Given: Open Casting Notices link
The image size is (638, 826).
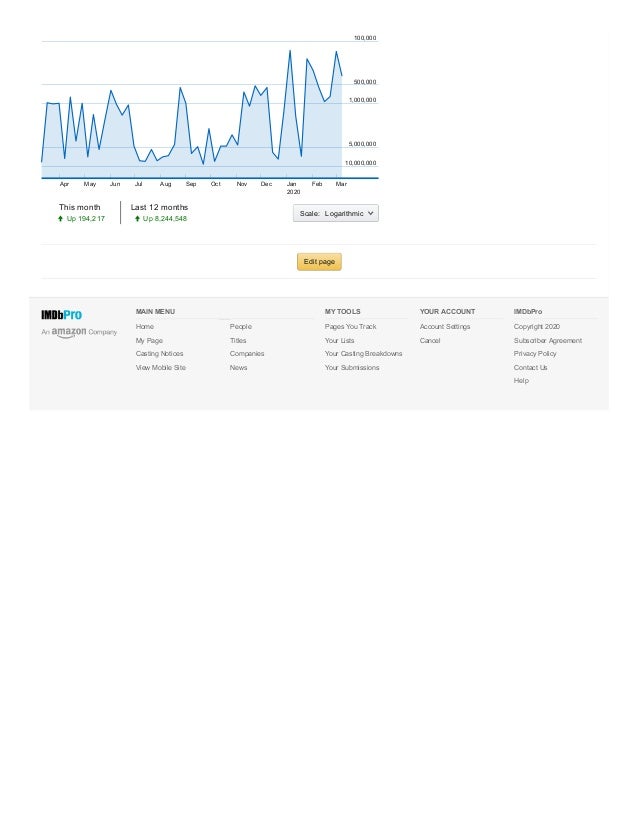Looking at the screenshot, I should (x=160, y=353).
